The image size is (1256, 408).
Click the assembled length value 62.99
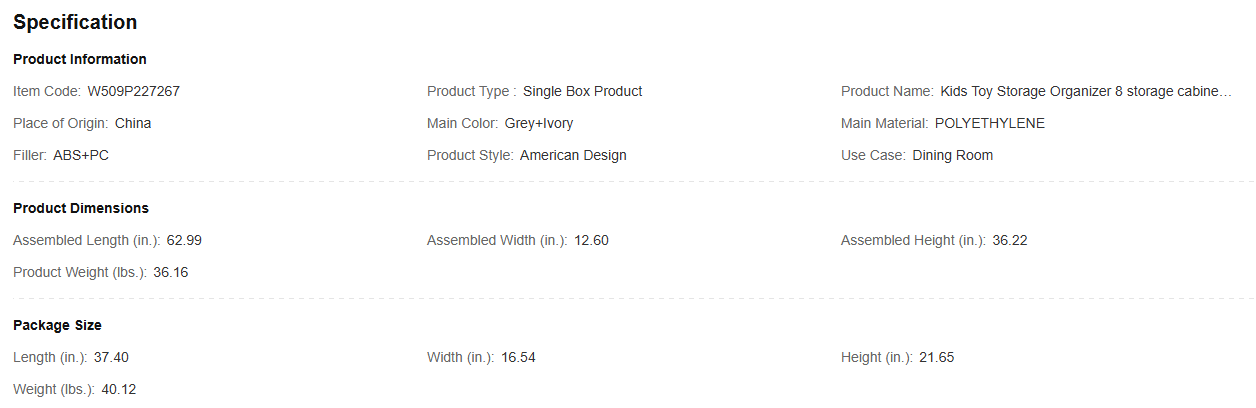point(185,240)
